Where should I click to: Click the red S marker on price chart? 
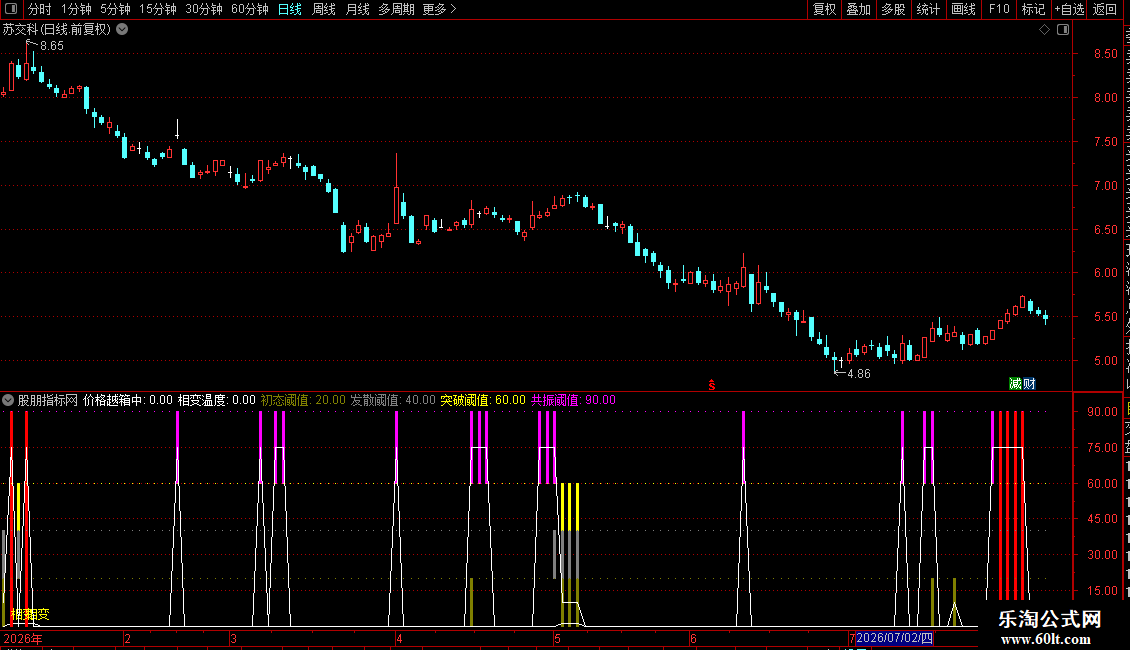pos(711,386)
